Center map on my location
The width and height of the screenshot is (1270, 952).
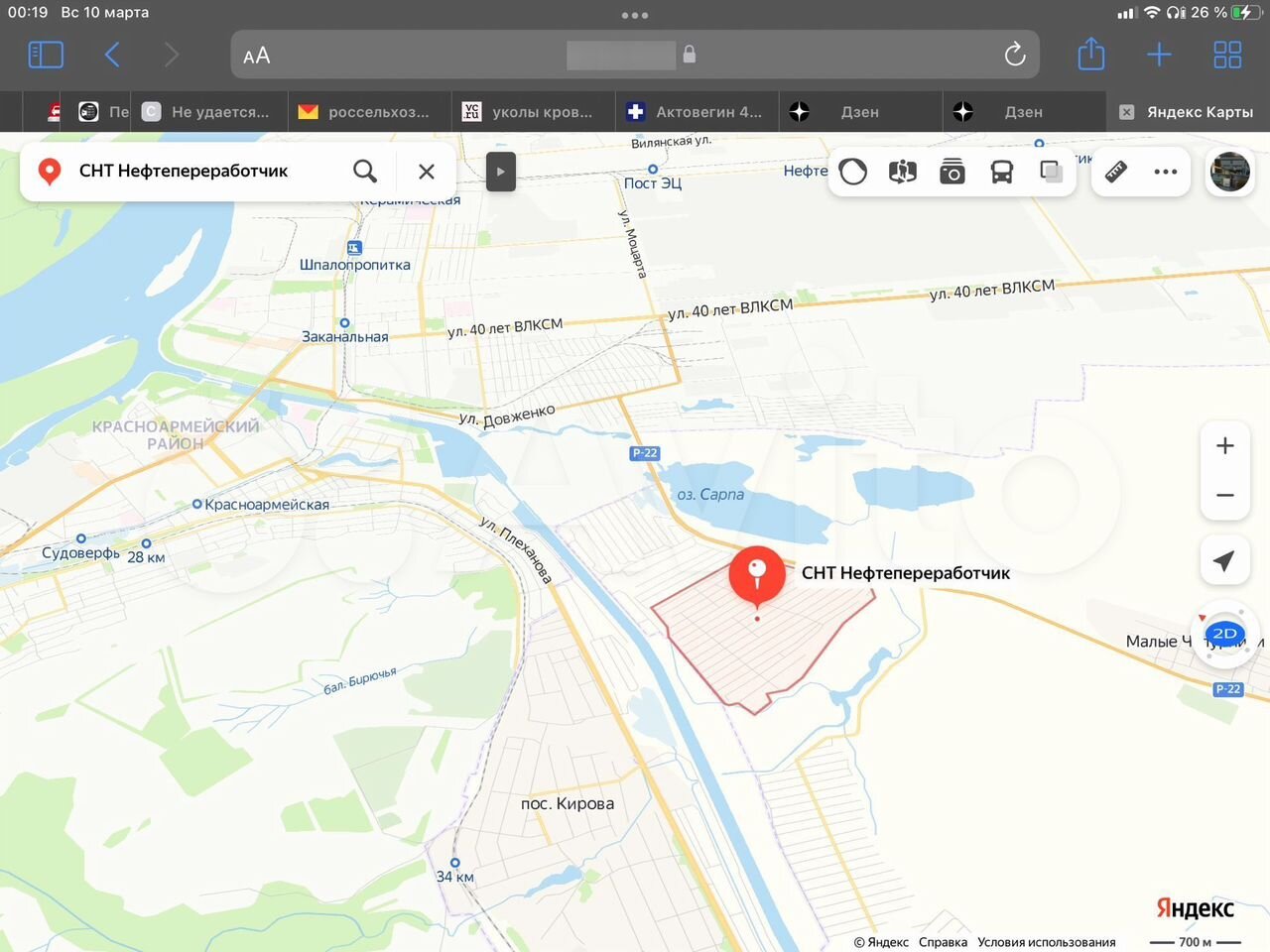(x=1225, y=561)
